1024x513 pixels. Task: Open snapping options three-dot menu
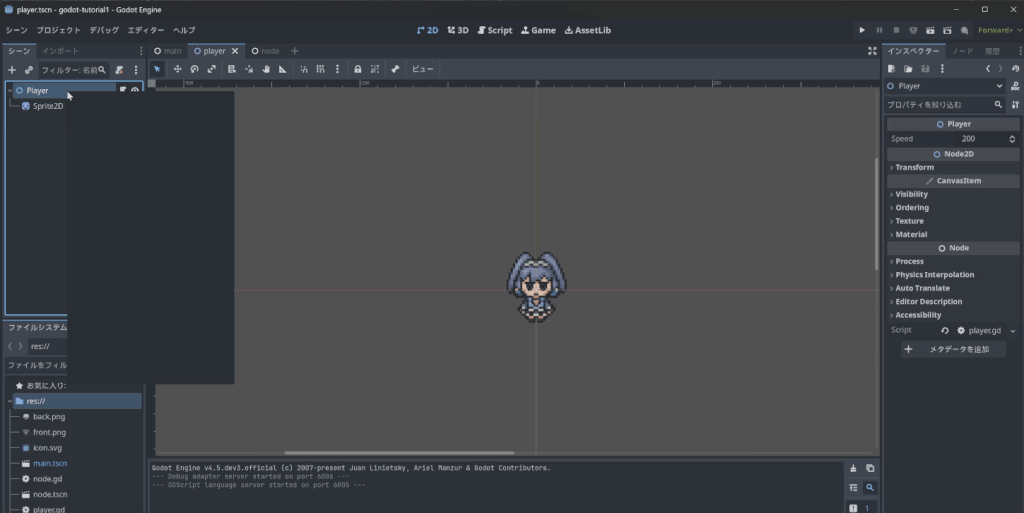pyautogui.click(x=337, y=69)
